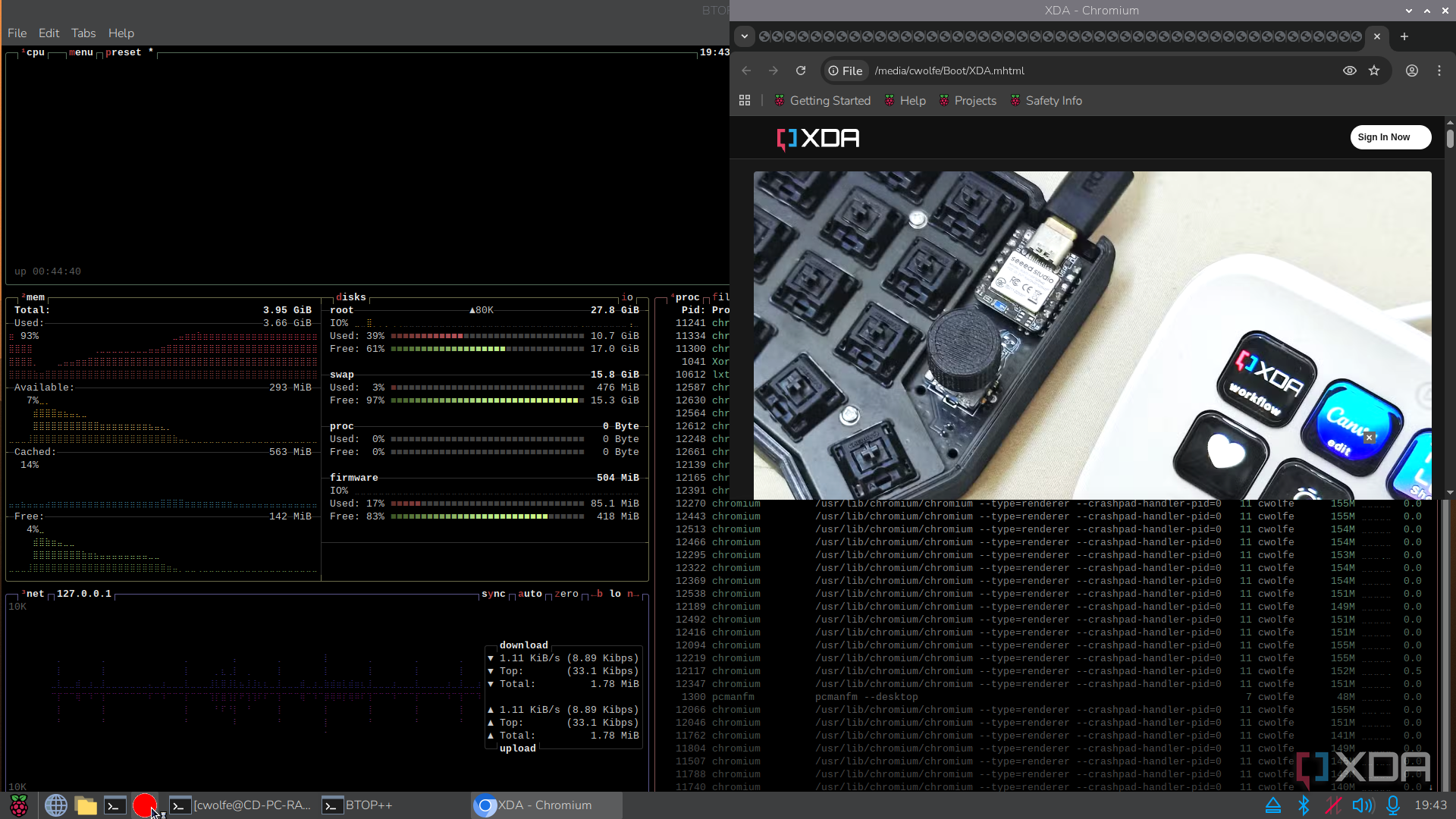
Task: Click the XDA logo on the page
Action: click(x=818, y=138)
